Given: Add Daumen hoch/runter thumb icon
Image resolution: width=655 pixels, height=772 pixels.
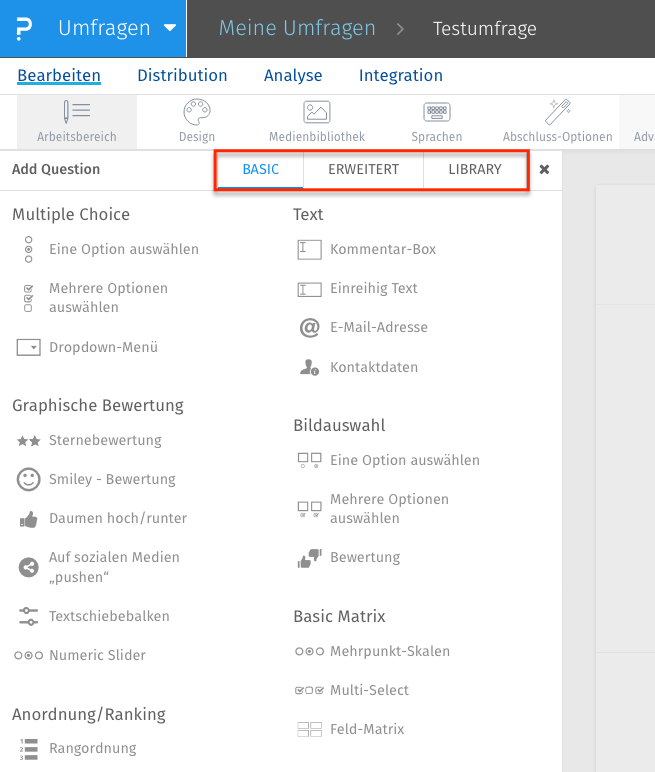Looking at the screenshot, I should [29, 519].
